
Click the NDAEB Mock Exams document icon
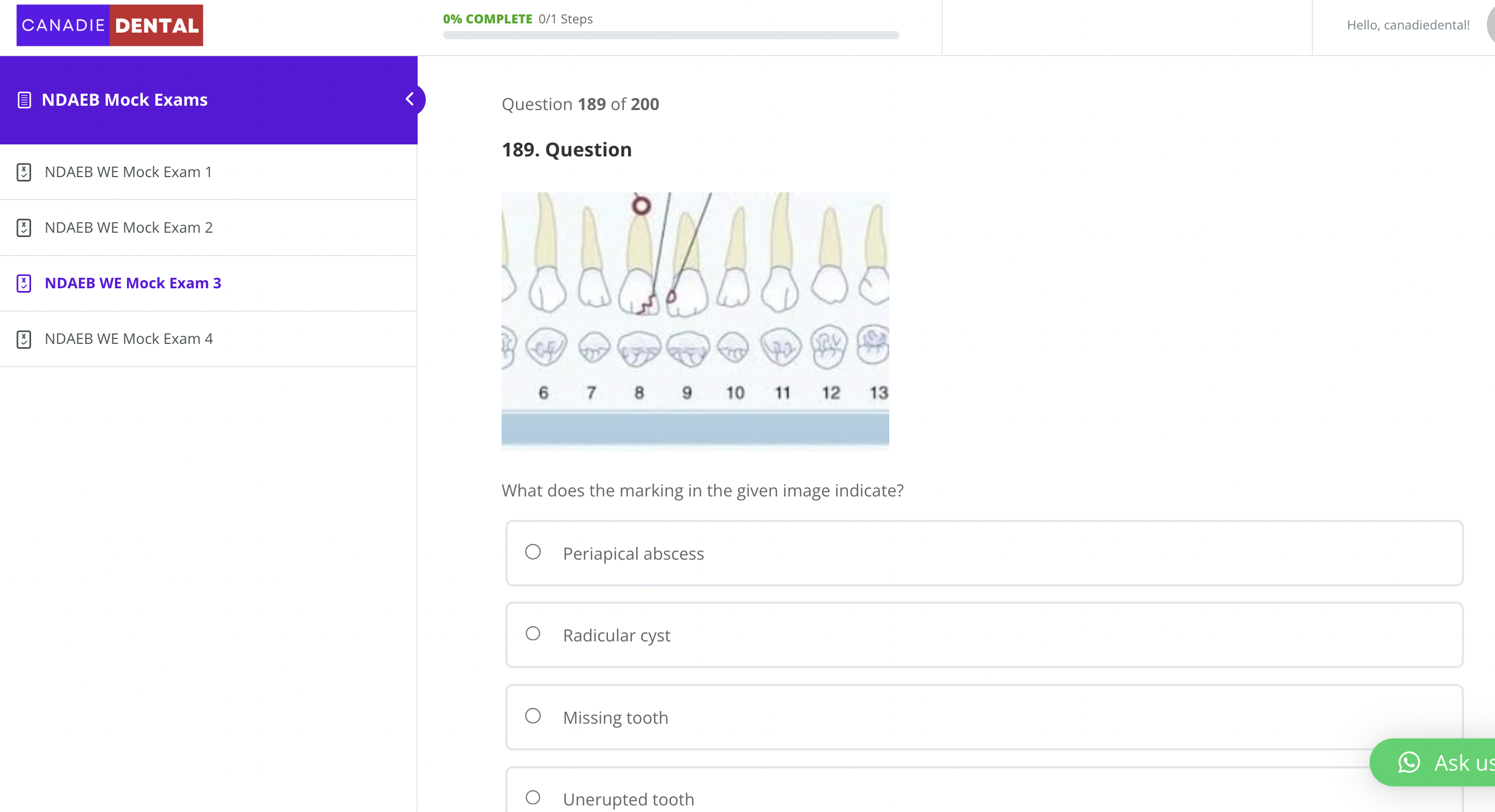(x=25, y=100)
